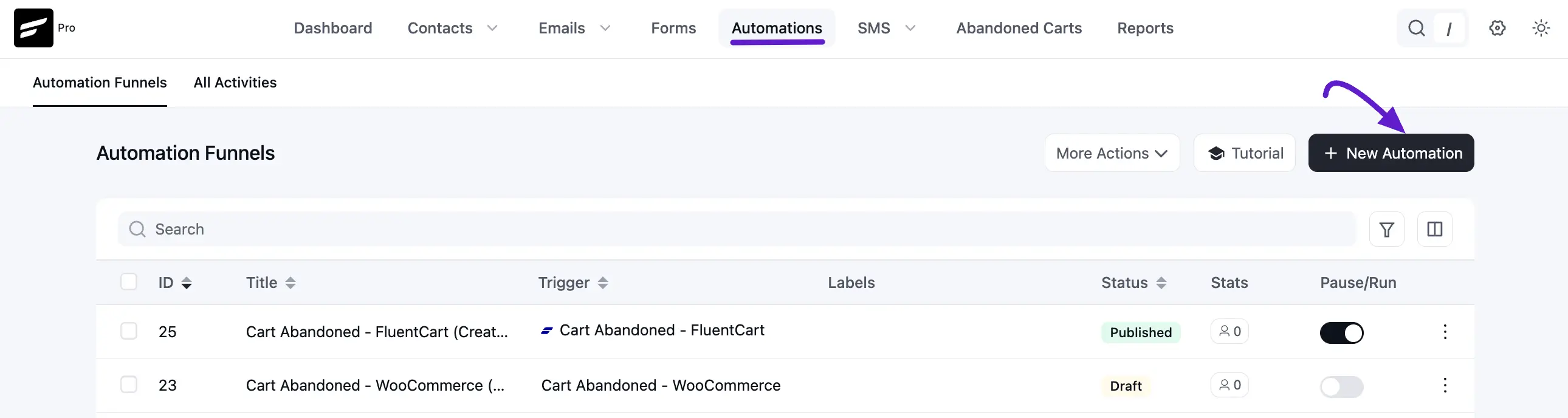Viewport: 1568px width, 418px height.
Task: Select checkbox for automation ID 23
Action: (128, 385)
